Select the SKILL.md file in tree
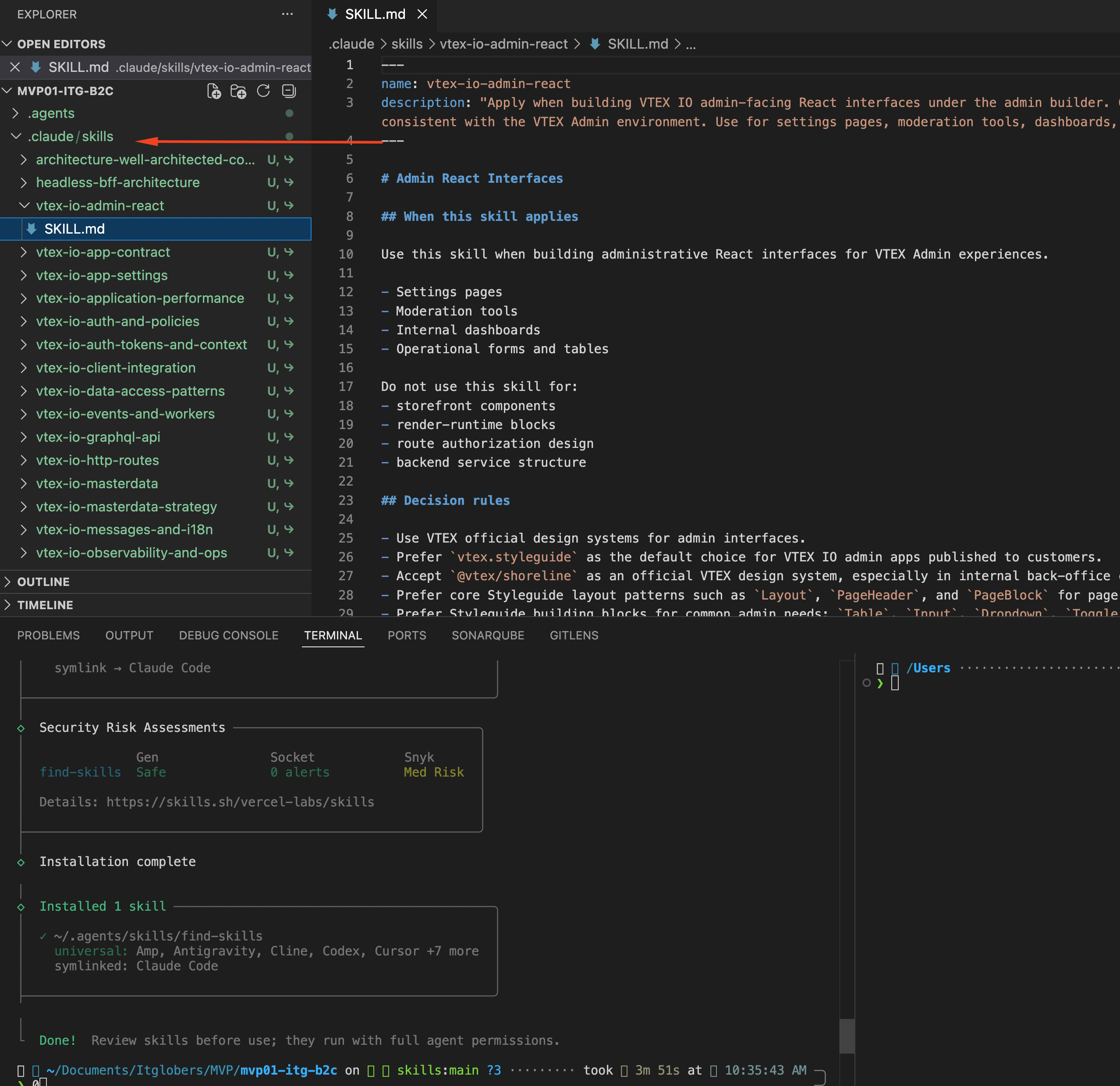The image size is (1120, 1086). pyautogui.click(x=75, y=229)
